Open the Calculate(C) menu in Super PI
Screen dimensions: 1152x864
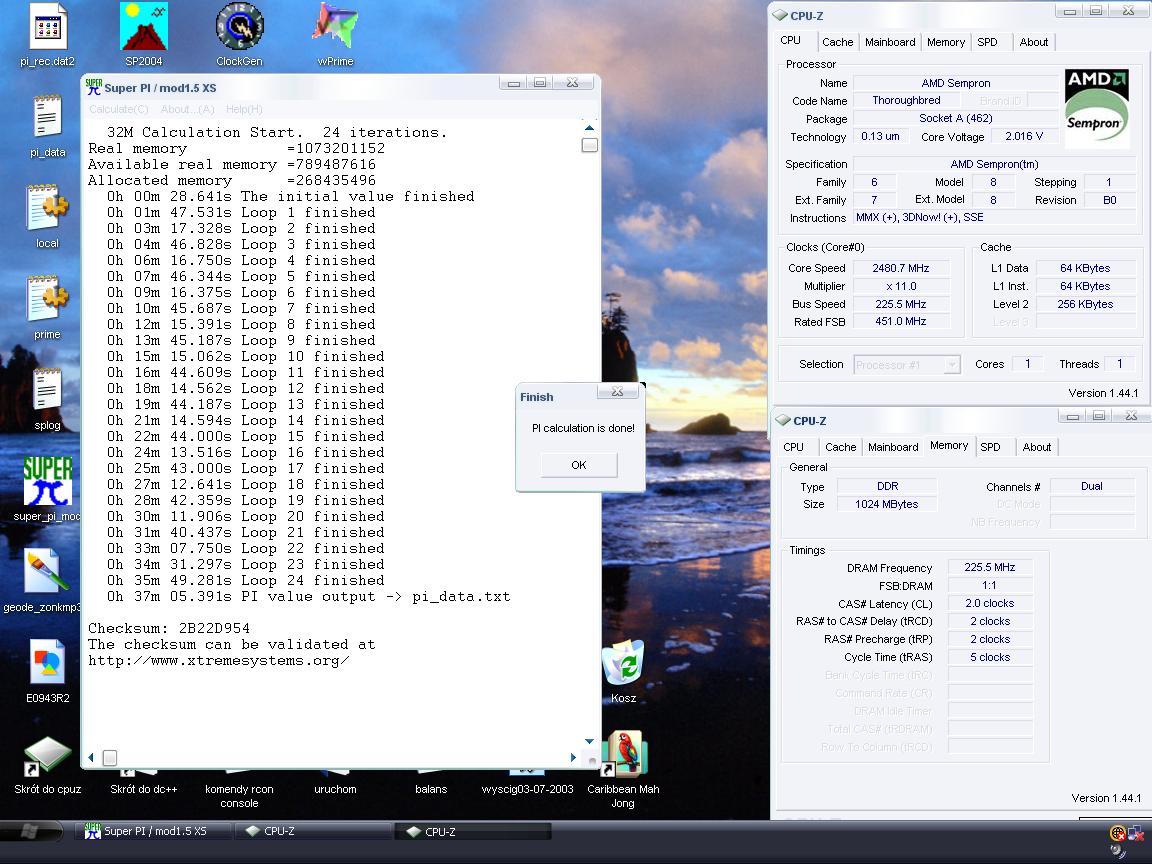click(119, 109)
